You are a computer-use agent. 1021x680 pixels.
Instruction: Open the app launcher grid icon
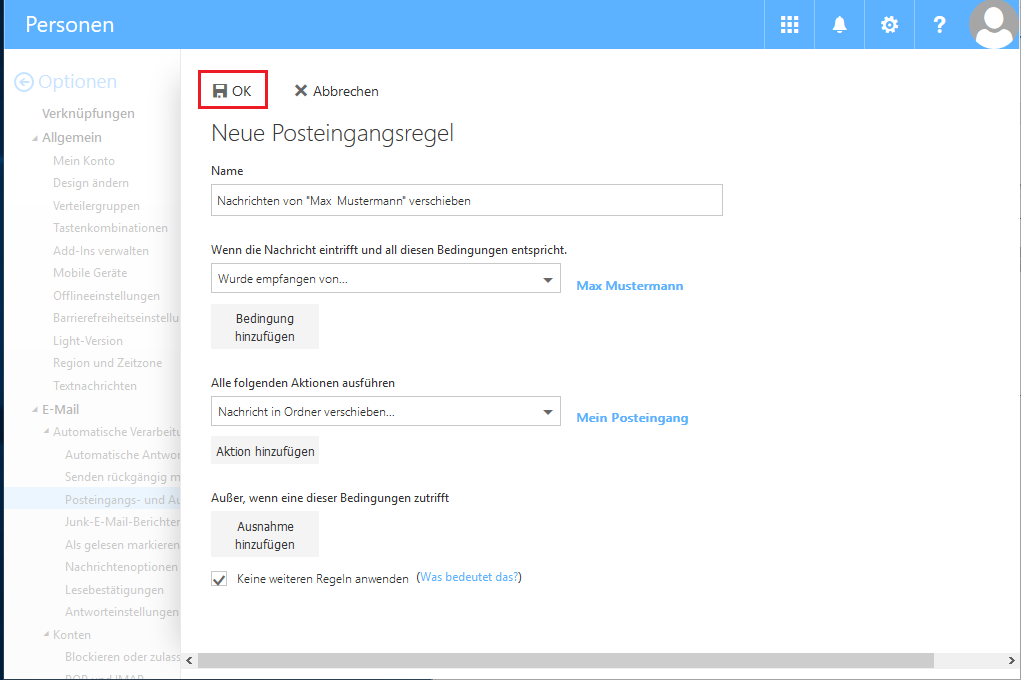pyautogui.click(x=789, y=24)
